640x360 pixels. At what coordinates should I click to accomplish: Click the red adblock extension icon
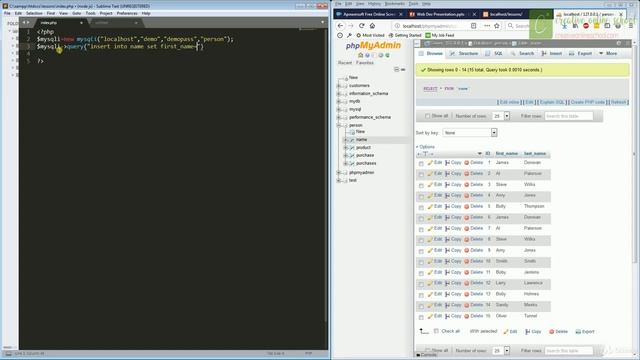(586, 26)
